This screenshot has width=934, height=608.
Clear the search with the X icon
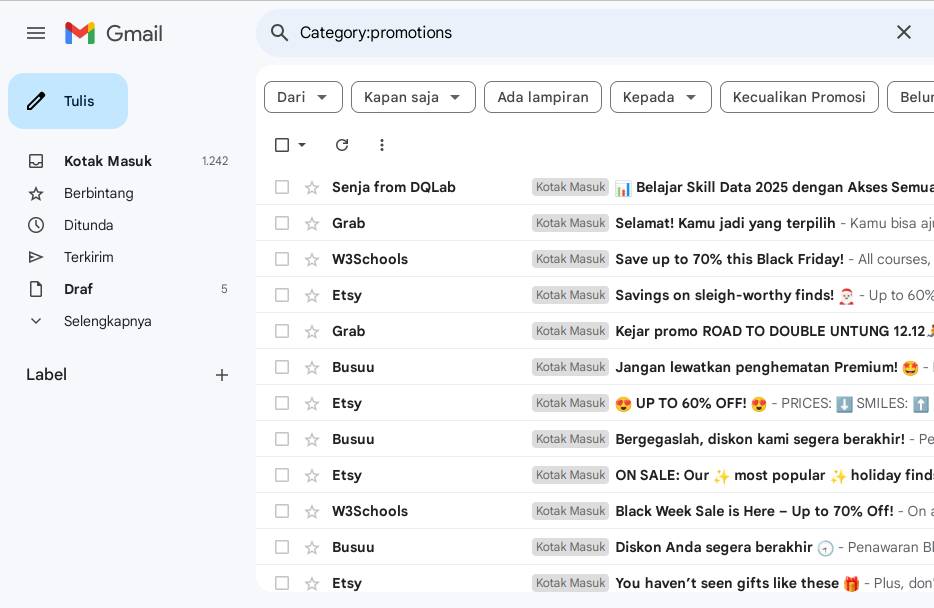[904, 32]
